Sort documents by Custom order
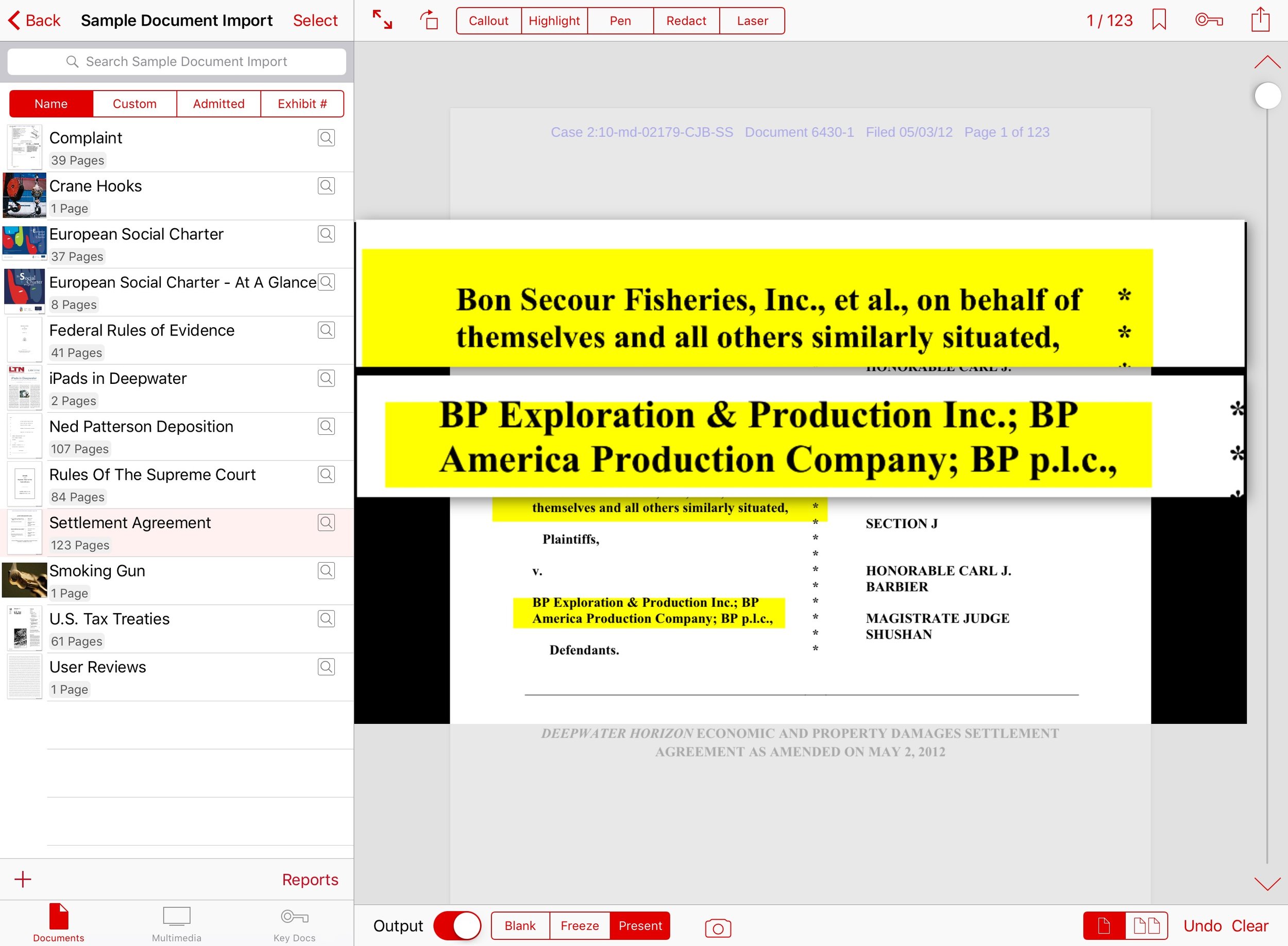Image resolution: width=1288 pixels, height=946 pixels. (x=134, y=104)
